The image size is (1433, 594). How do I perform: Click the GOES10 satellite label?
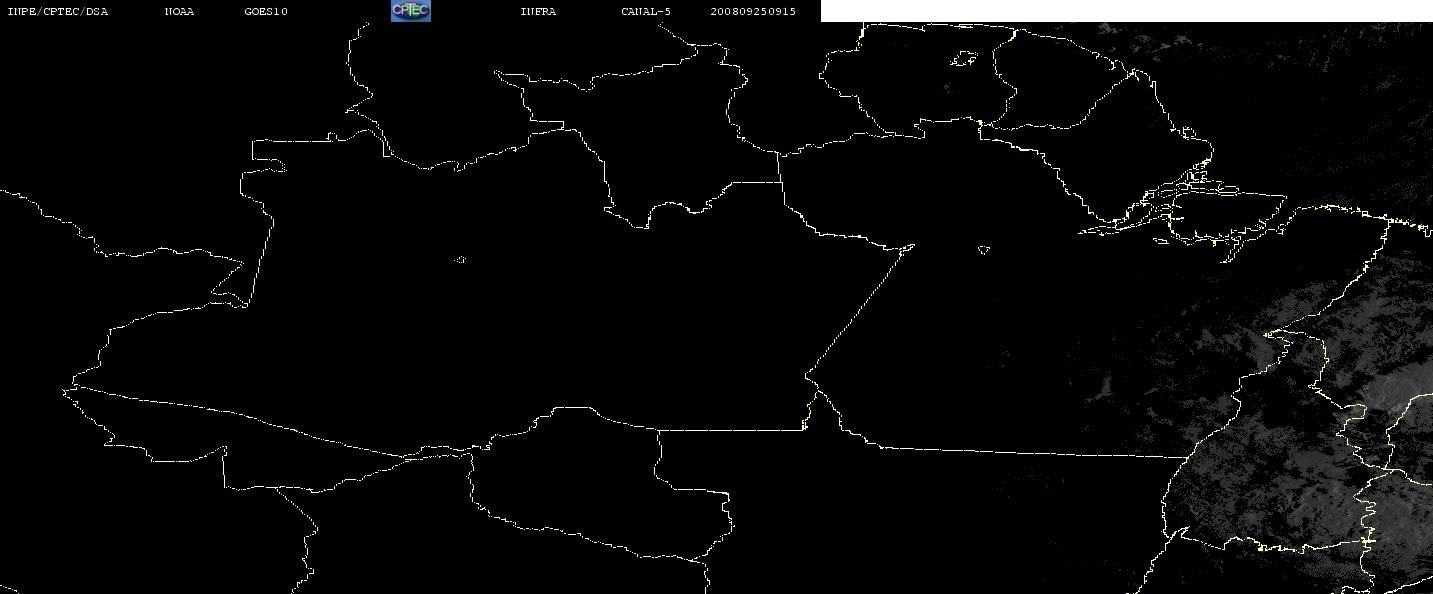(266, 12)
